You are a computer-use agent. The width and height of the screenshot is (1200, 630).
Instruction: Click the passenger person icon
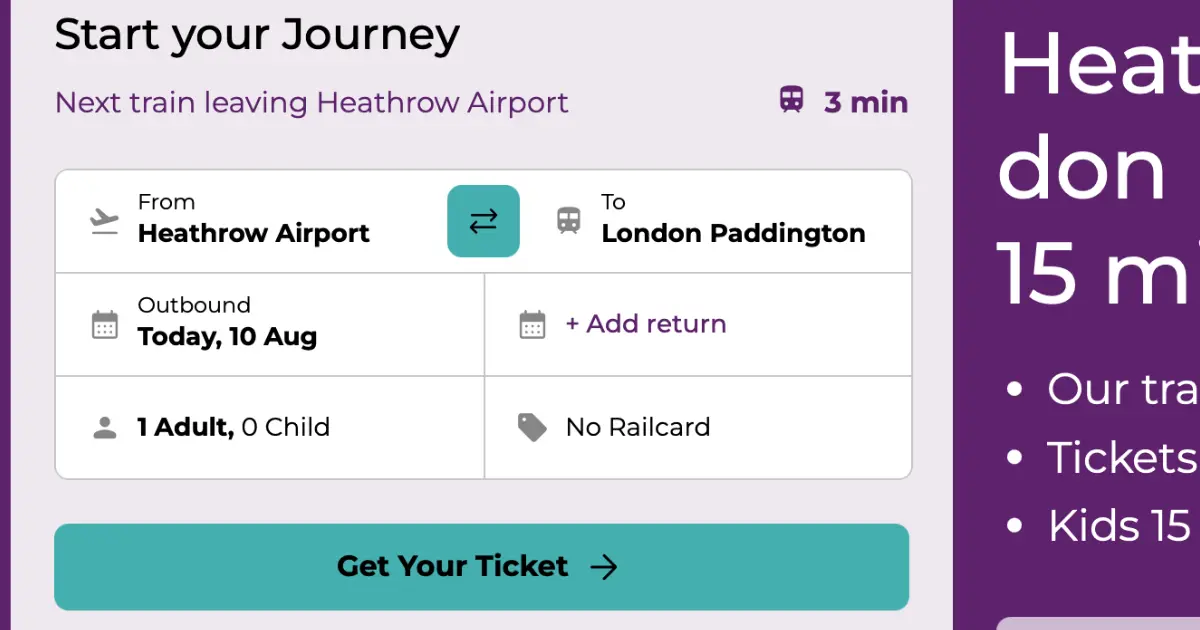[104, 428]
